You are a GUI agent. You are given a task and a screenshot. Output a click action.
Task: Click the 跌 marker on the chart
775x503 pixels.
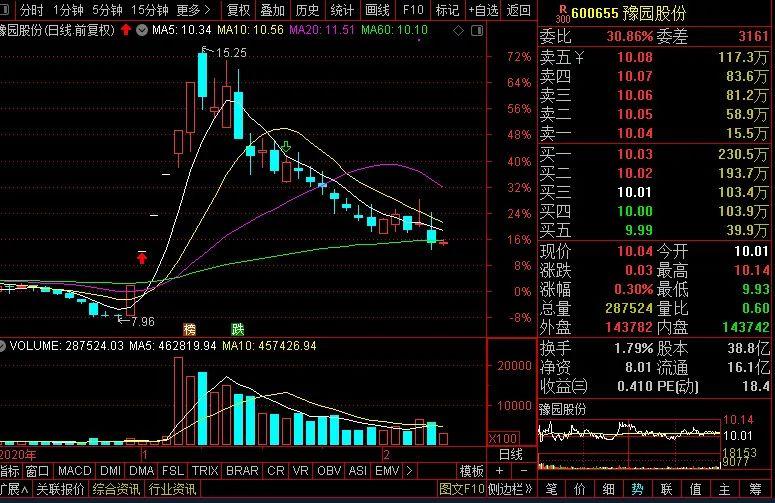pos(237,329)
